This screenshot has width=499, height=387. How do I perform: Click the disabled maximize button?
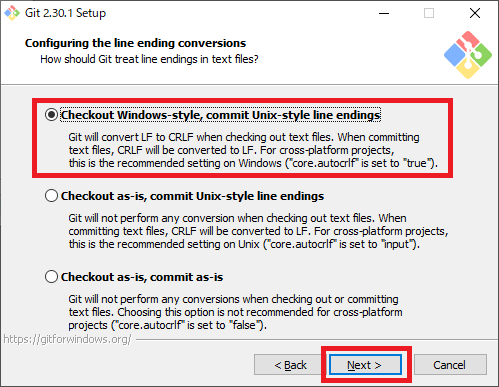point(429,13)
